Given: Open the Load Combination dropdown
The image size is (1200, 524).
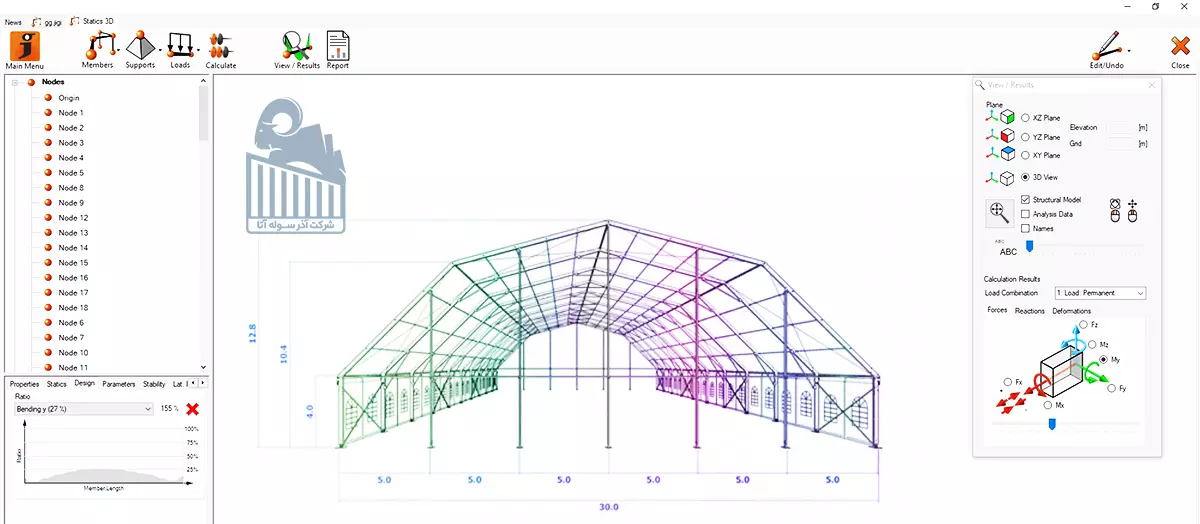Looking at the screenshot, I should [1100, 293].
